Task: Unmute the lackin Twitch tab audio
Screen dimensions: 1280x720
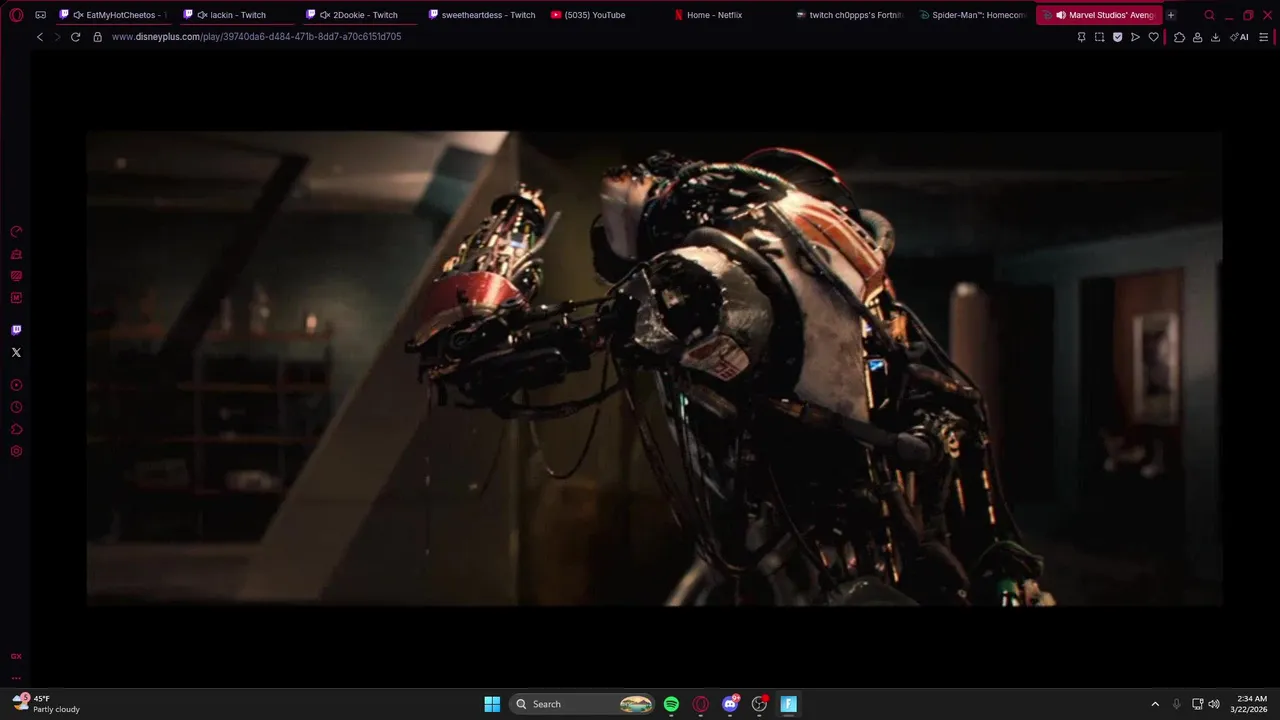Action: (x=202, y=15)
